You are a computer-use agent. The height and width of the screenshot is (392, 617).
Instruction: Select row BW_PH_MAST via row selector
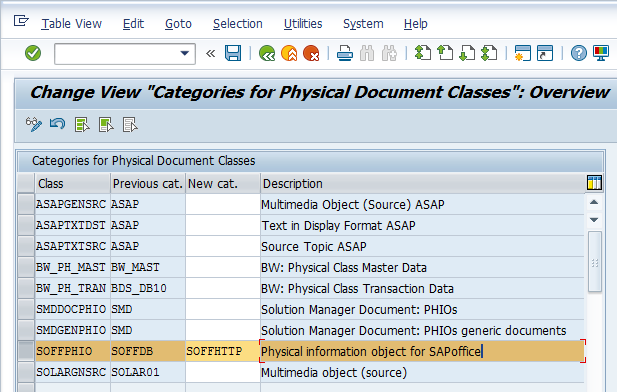coord(26,267)
